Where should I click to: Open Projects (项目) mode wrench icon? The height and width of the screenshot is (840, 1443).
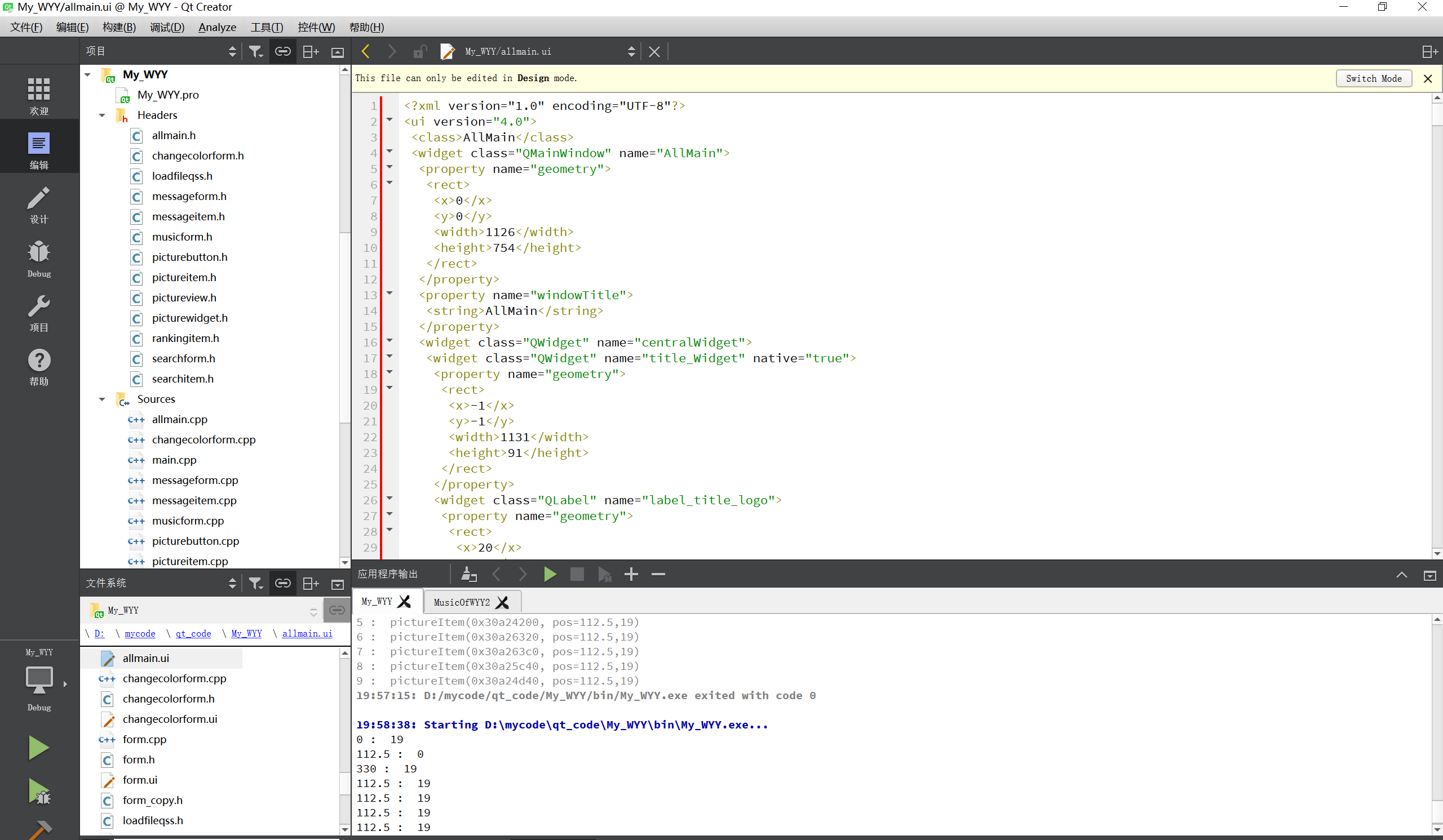click(x=39, y=313)
